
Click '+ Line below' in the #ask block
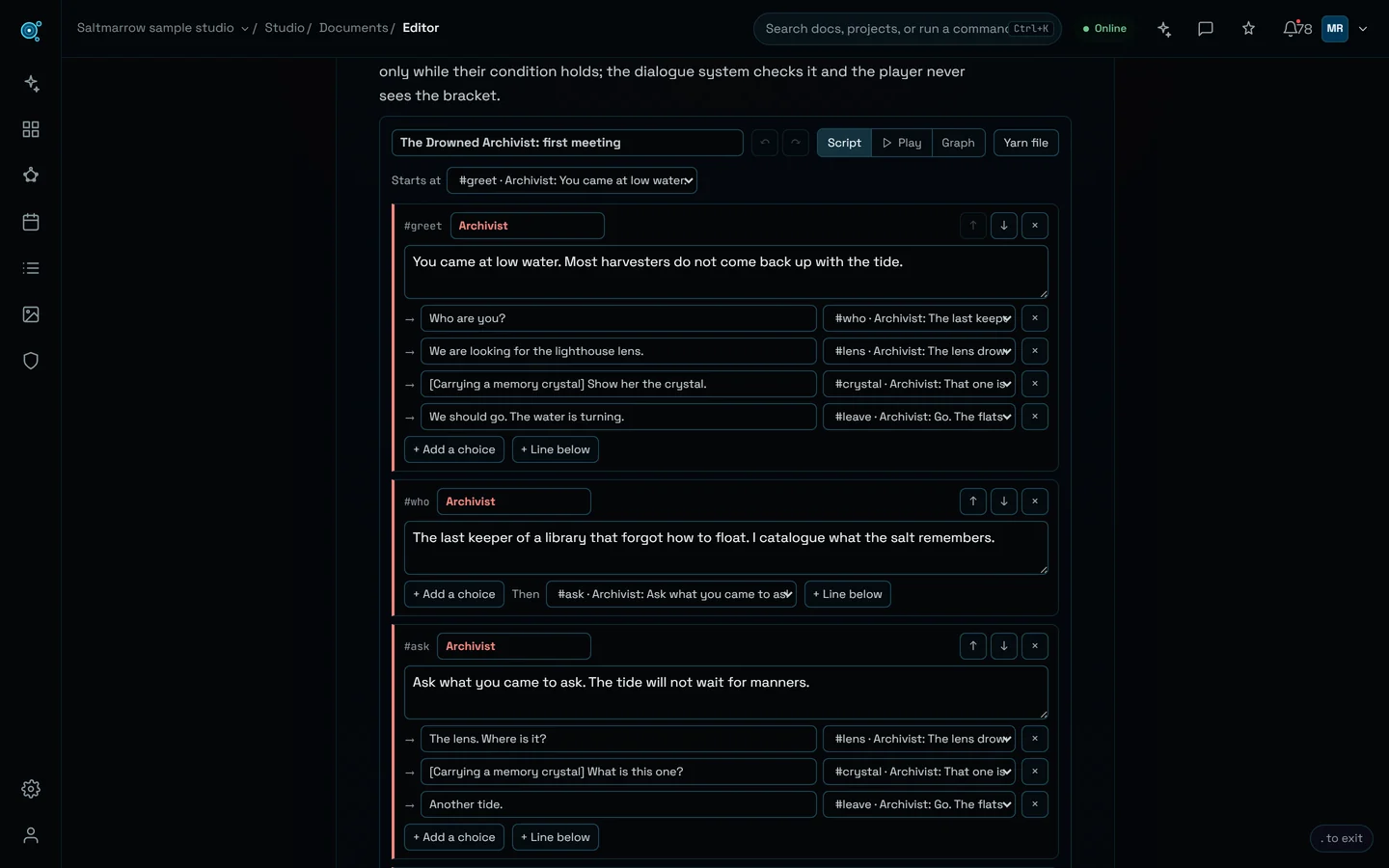[556, 837]
